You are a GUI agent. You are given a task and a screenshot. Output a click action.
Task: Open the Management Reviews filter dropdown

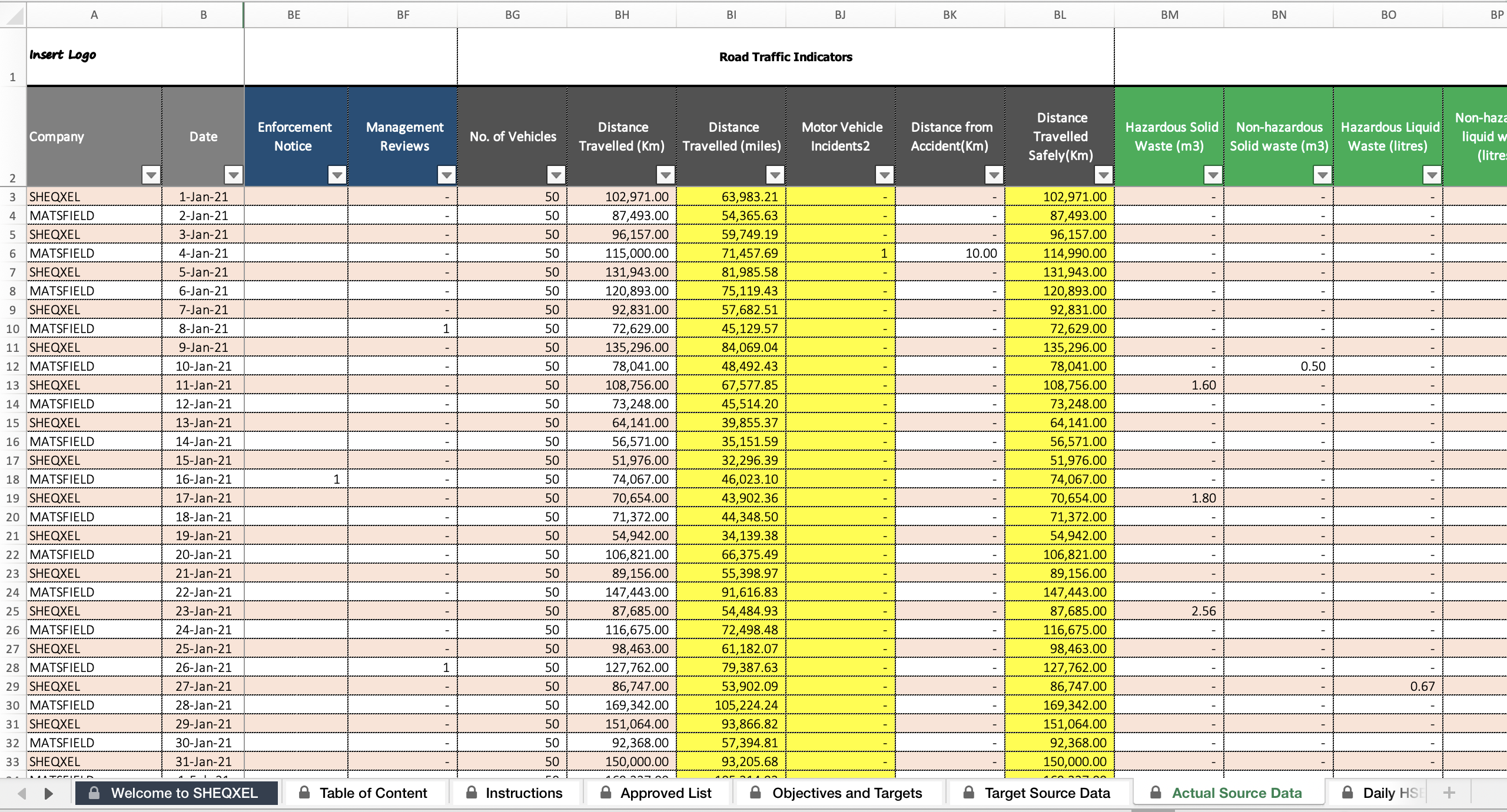tap(447, 175)
